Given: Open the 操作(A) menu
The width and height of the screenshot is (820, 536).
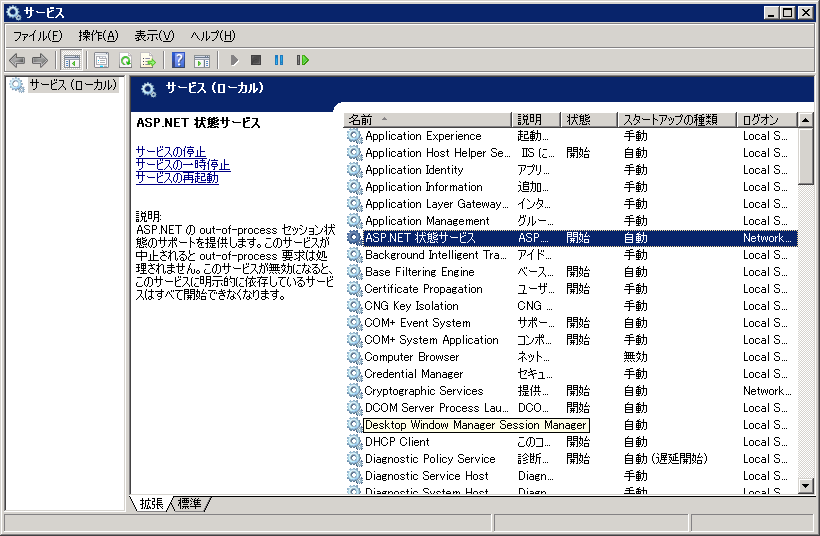Looking at the screenshot, I should coord(98,36).
